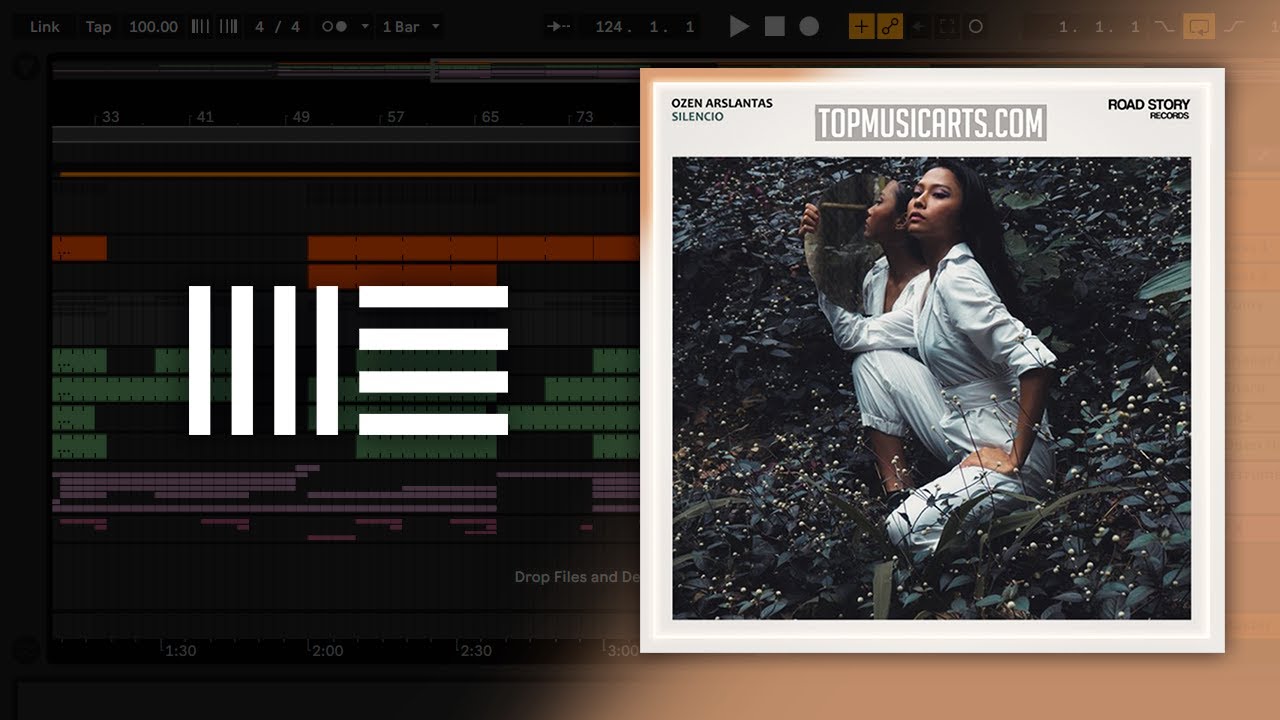The image size is (1280, 720).
Task: Click the Capture MIDI icon
Action: pyautogui.click(x=947, y=27)
